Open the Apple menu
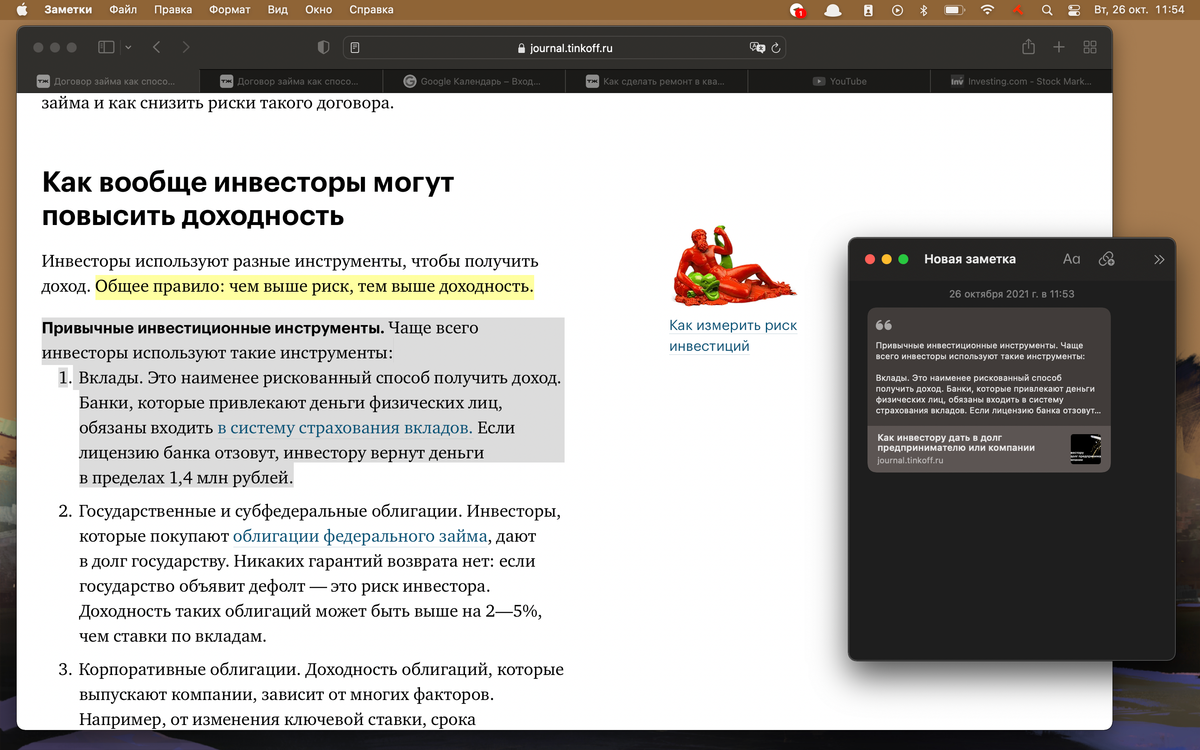 (x=22, y=10)
